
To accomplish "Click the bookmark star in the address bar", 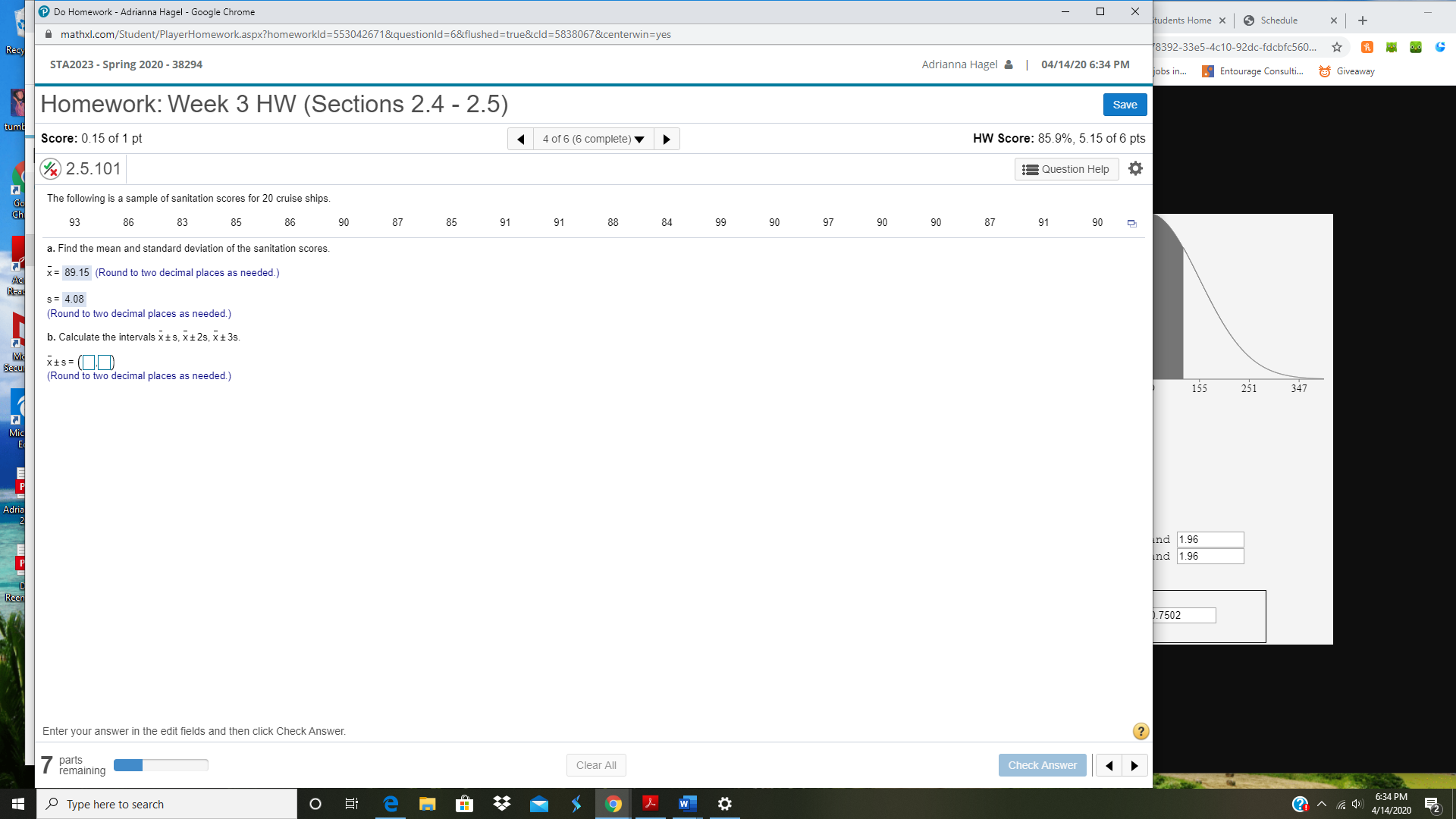I will tap(1338, 47).
